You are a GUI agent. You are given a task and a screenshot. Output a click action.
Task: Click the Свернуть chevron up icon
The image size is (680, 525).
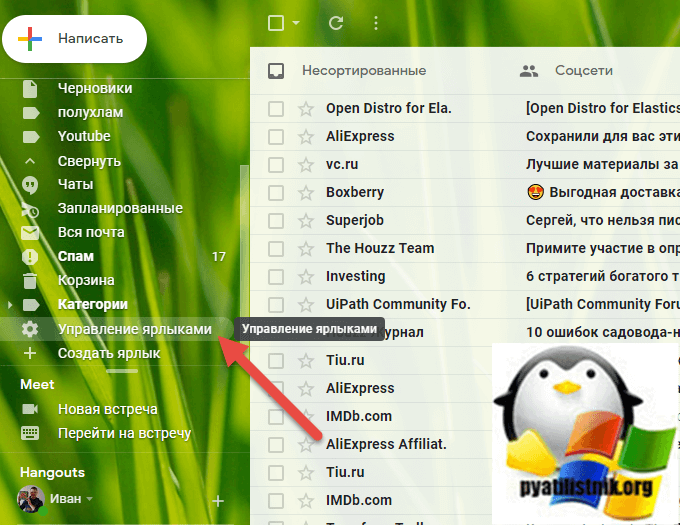[x=30, y=161]
